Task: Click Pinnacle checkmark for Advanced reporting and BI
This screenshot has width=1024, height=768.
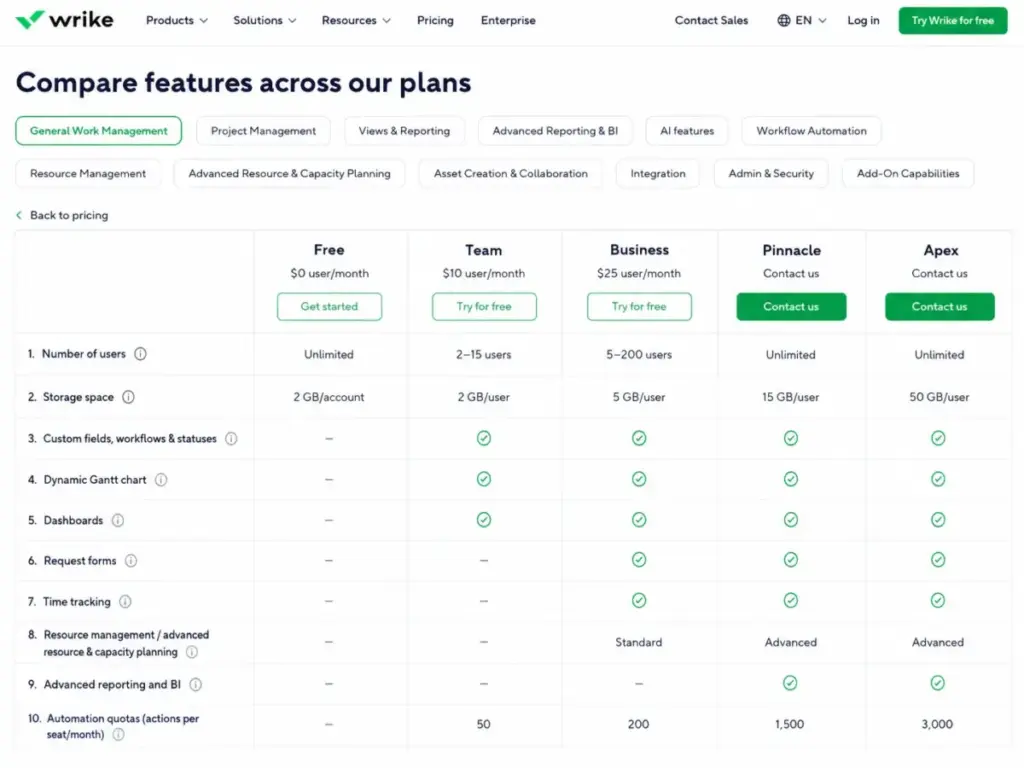Action: click(790, 683)
